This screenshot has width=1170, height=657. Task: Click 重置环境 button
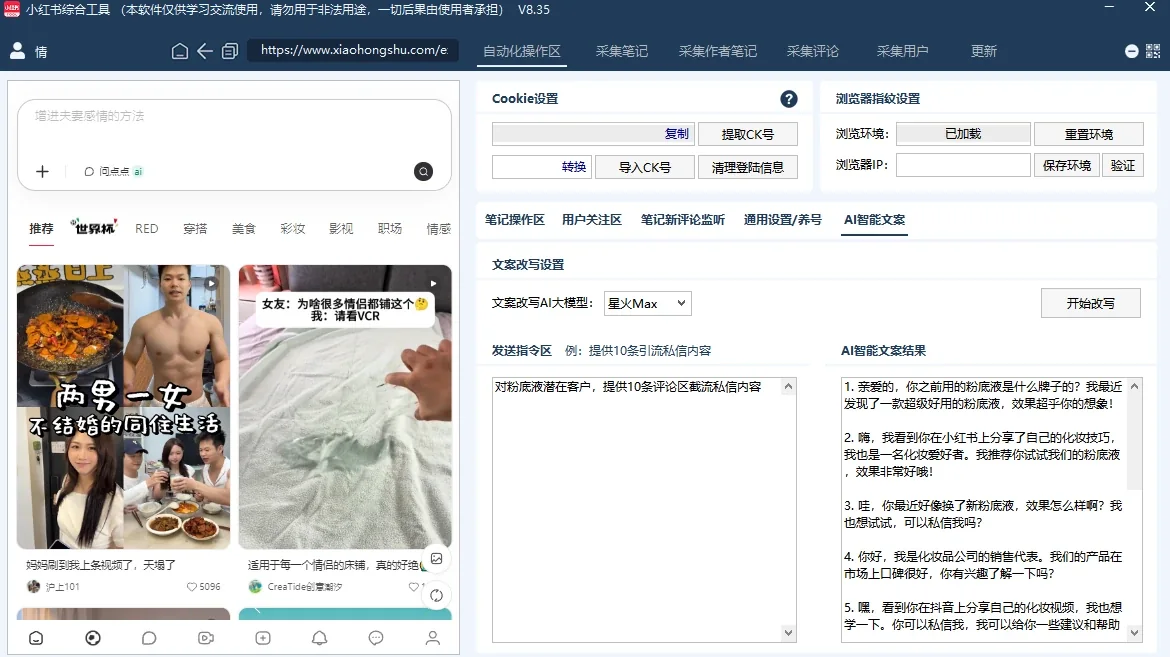[1089, 134]
